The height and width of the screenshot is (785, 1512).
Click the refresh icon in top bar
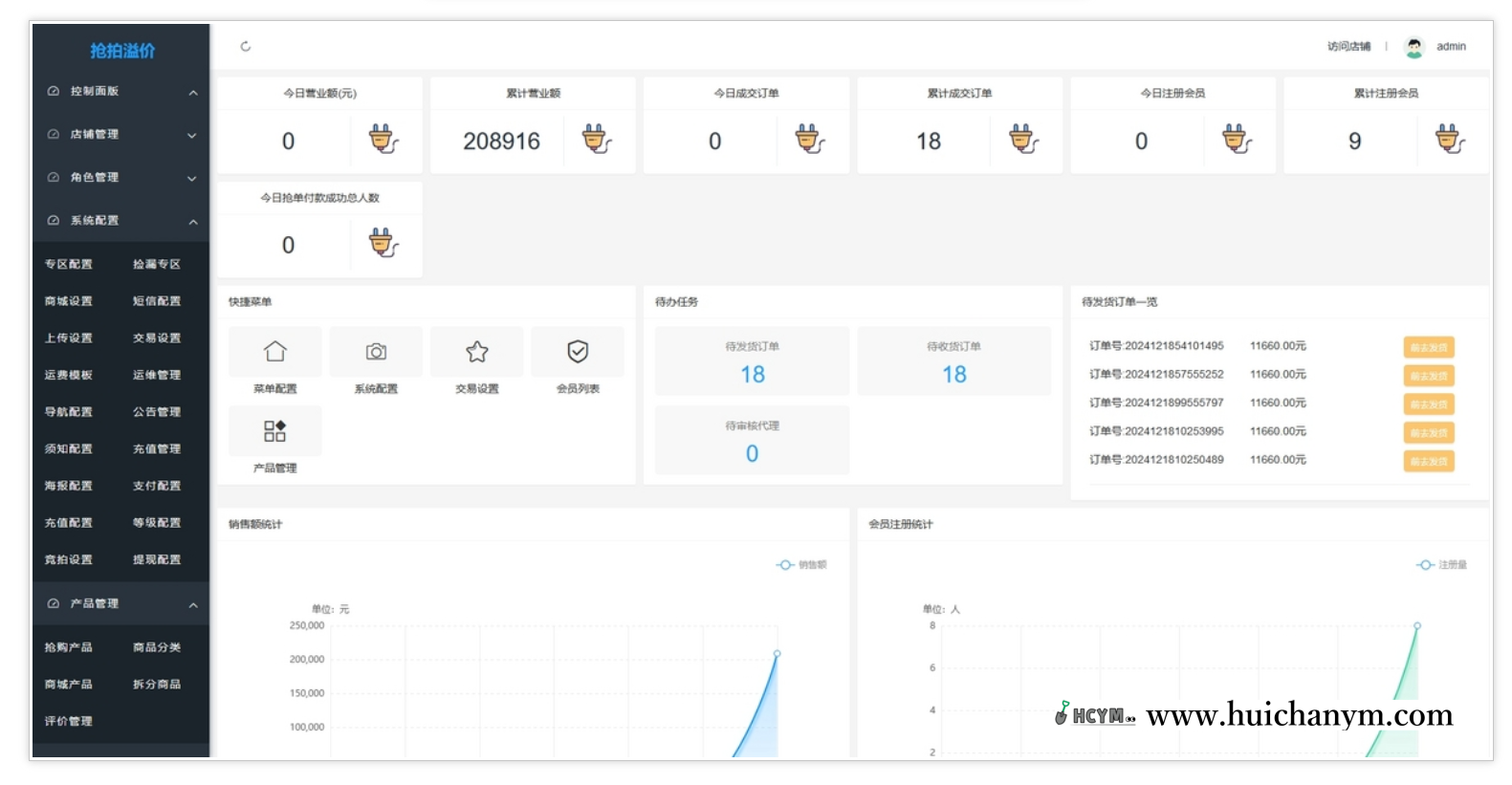pyautogui.click(x=246, y=46)
